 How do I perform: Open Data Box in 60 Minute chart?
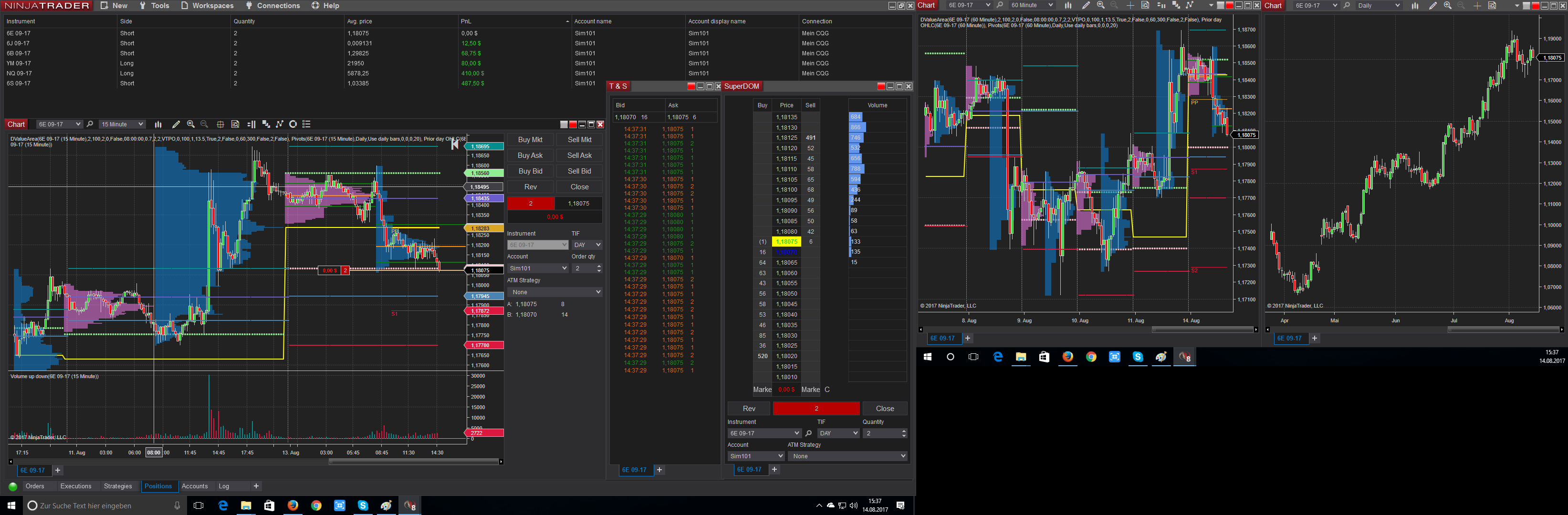click(x=1145, y=5)
